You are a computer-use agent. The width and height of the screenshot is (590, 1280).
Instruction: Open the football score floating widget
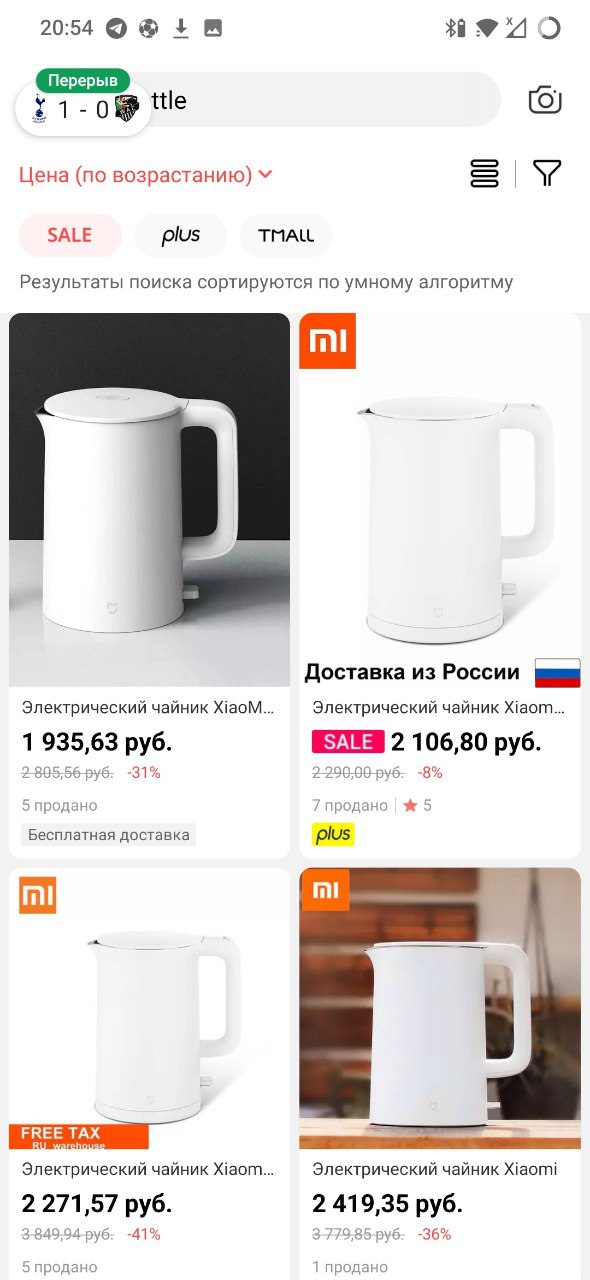pos(83,103)
